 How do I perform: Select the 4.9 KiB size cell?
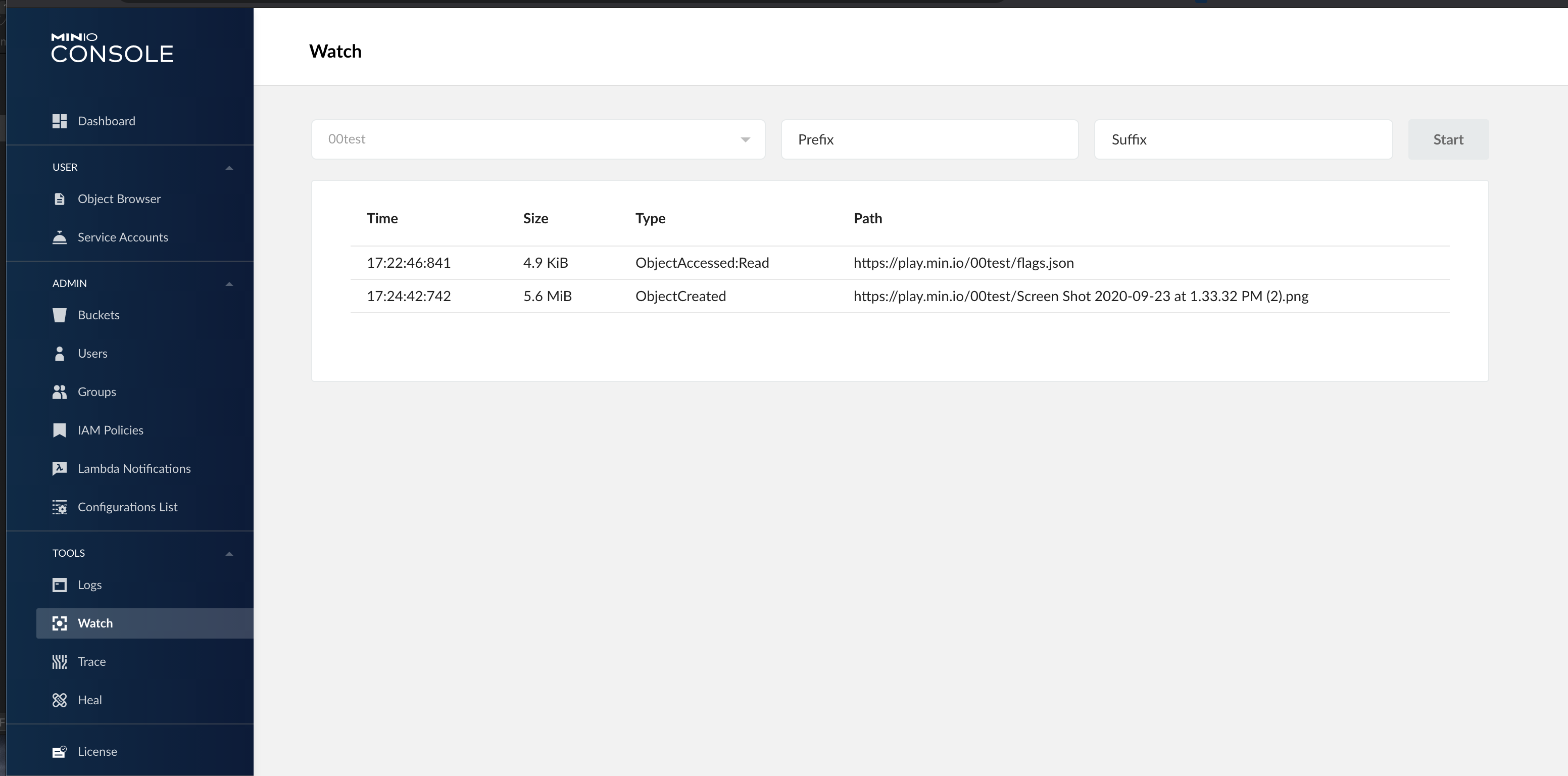click(546, 263)
